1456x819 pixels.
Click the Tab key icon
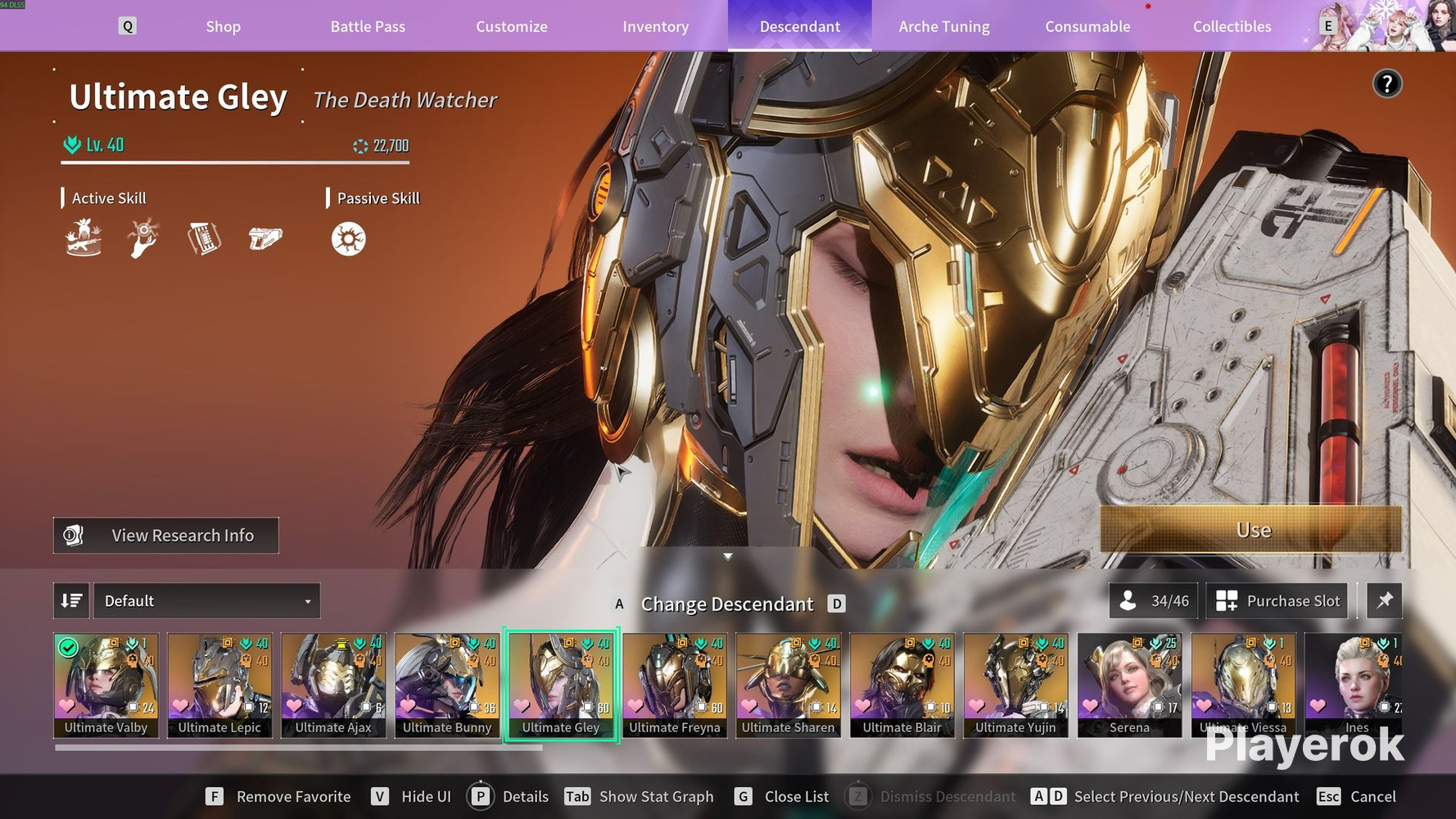coord(577,796)
